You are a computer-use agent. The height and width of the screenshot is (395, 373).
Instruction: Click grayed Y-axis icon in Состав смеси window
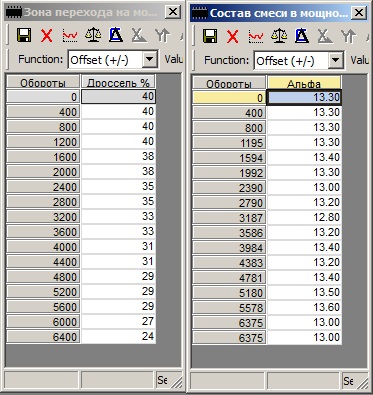pyautogui.click(x=348, y=36)
